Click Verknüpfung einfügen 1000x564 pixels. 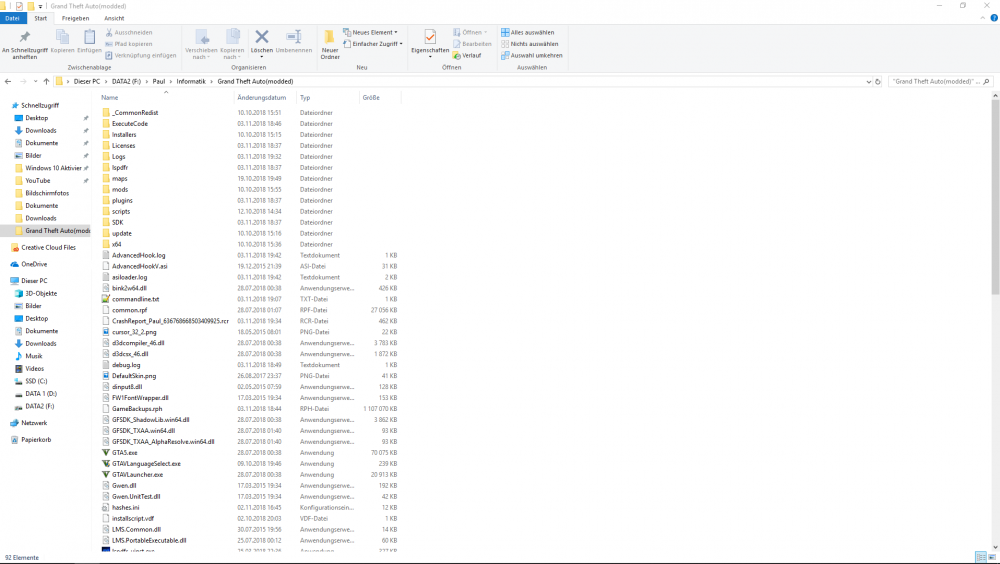pos(140,56)
